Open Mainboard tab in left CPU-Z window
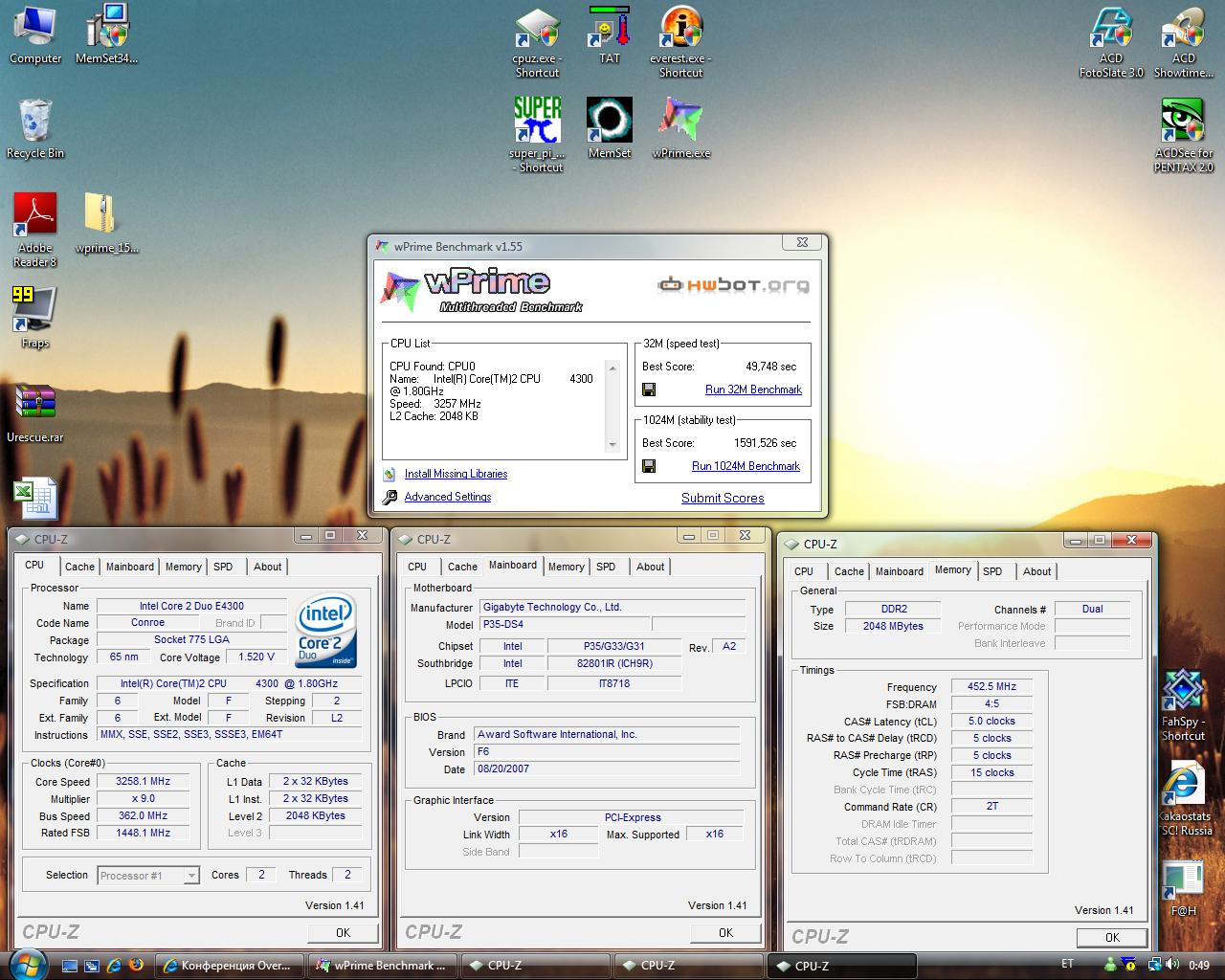The height and width of the screenshot is (980, 1225). pyautogui.click(x=130, y=567)
